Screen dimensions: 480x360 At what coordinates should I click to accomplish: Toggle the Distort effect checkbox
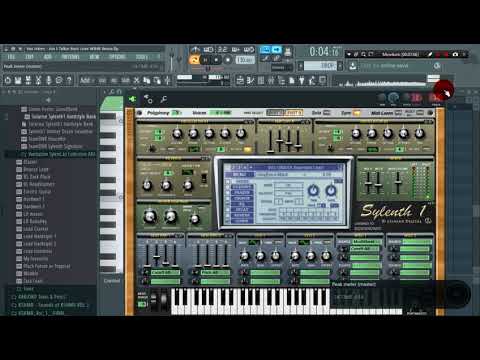(228, 187)
